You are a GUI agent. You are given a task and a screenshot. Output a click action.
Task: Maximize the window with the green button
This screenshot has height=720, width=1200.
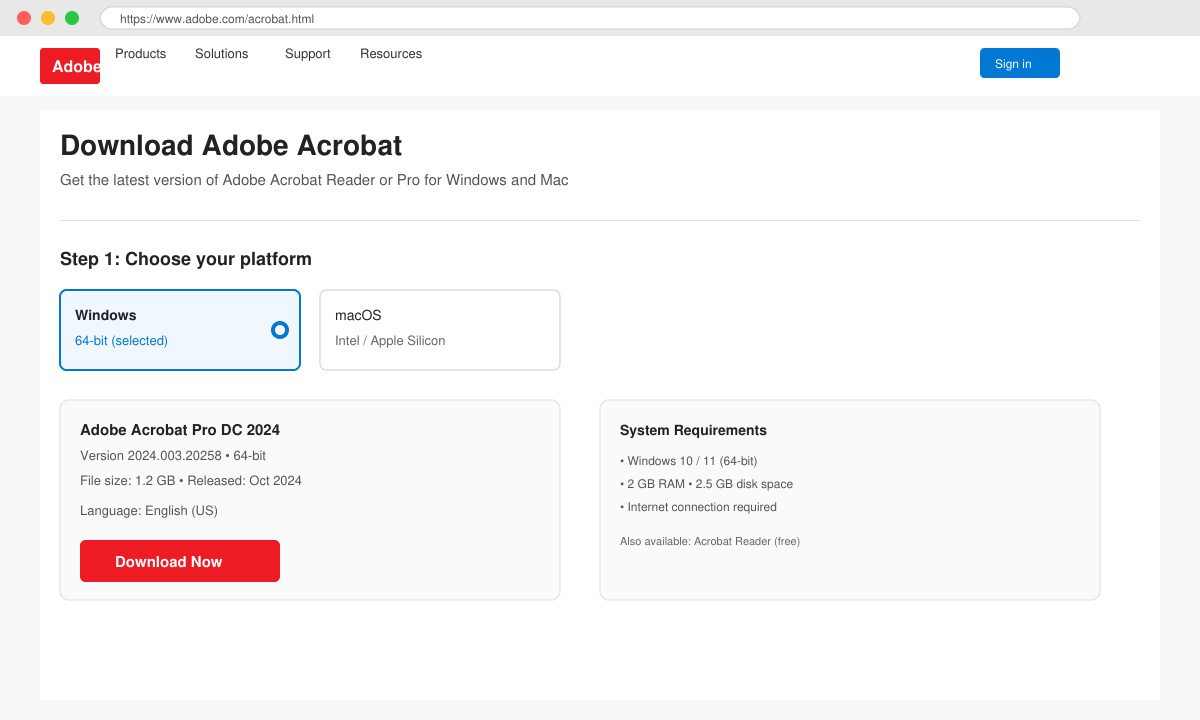tap(72, 18)
